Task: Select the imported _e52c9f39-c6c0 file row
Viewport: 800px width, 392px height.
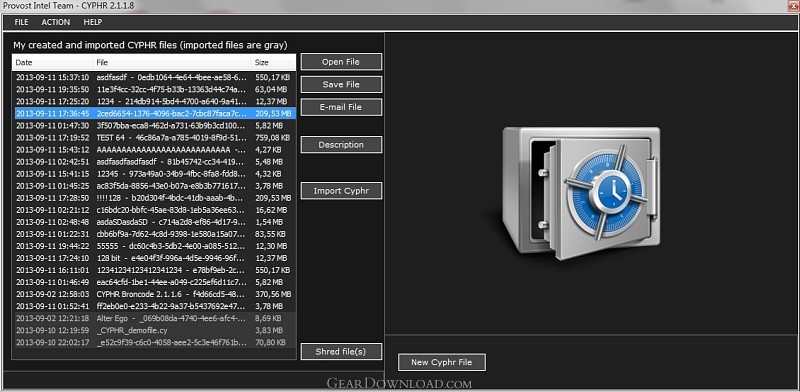Action: [x=154, y=342]
